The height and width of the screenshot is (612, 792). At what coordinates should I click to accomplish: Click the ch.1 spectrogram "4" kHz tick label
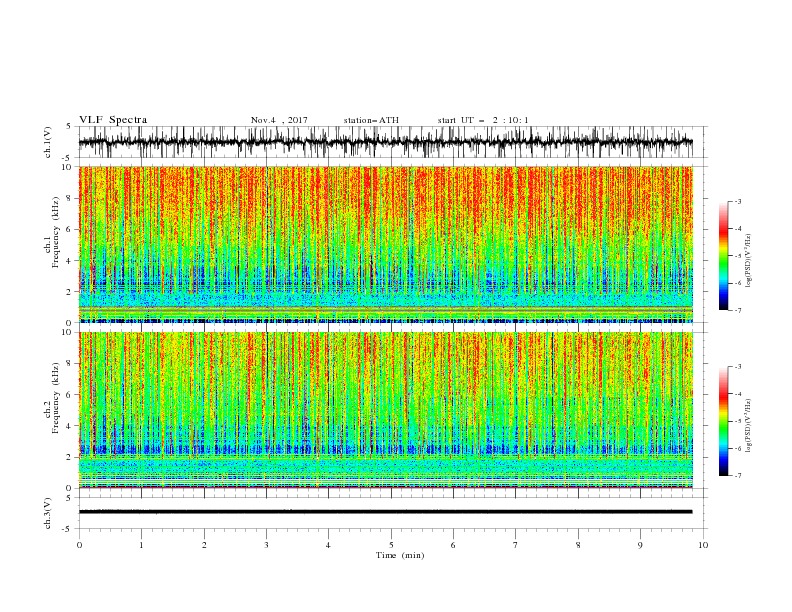pyautogui.click(x=70, y=261)
